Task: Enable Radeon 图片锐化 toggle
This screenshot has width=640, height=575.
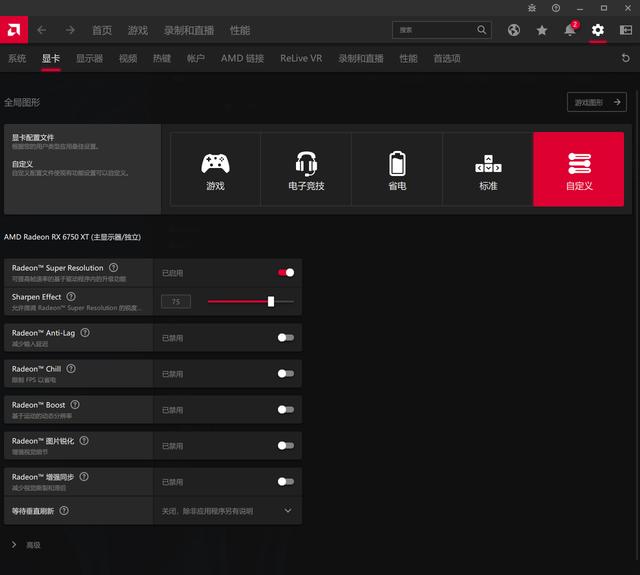Action: [x=286, y=446]
